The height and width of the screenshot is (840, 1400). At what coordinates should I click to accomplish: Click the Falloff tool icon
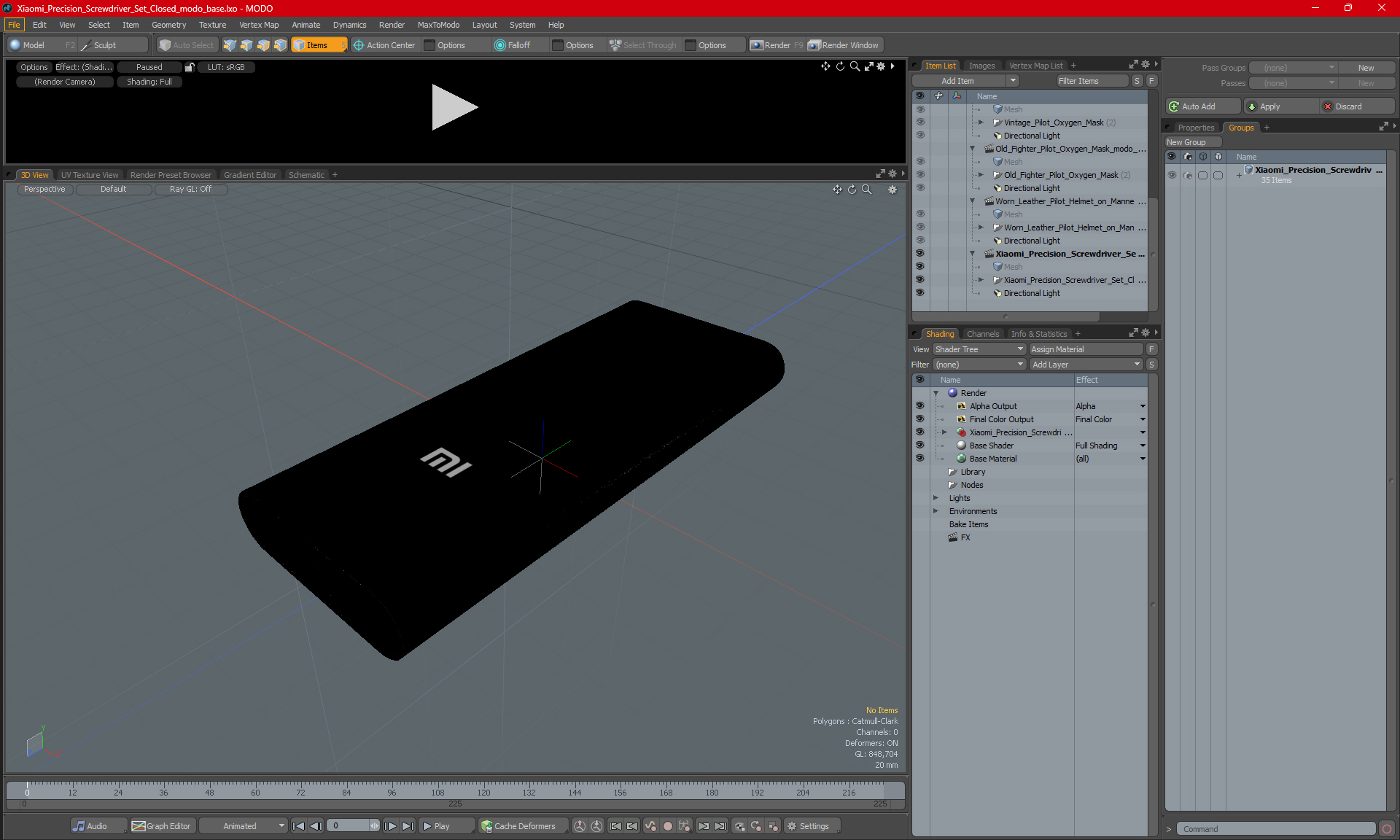click(x=499, y=45)
